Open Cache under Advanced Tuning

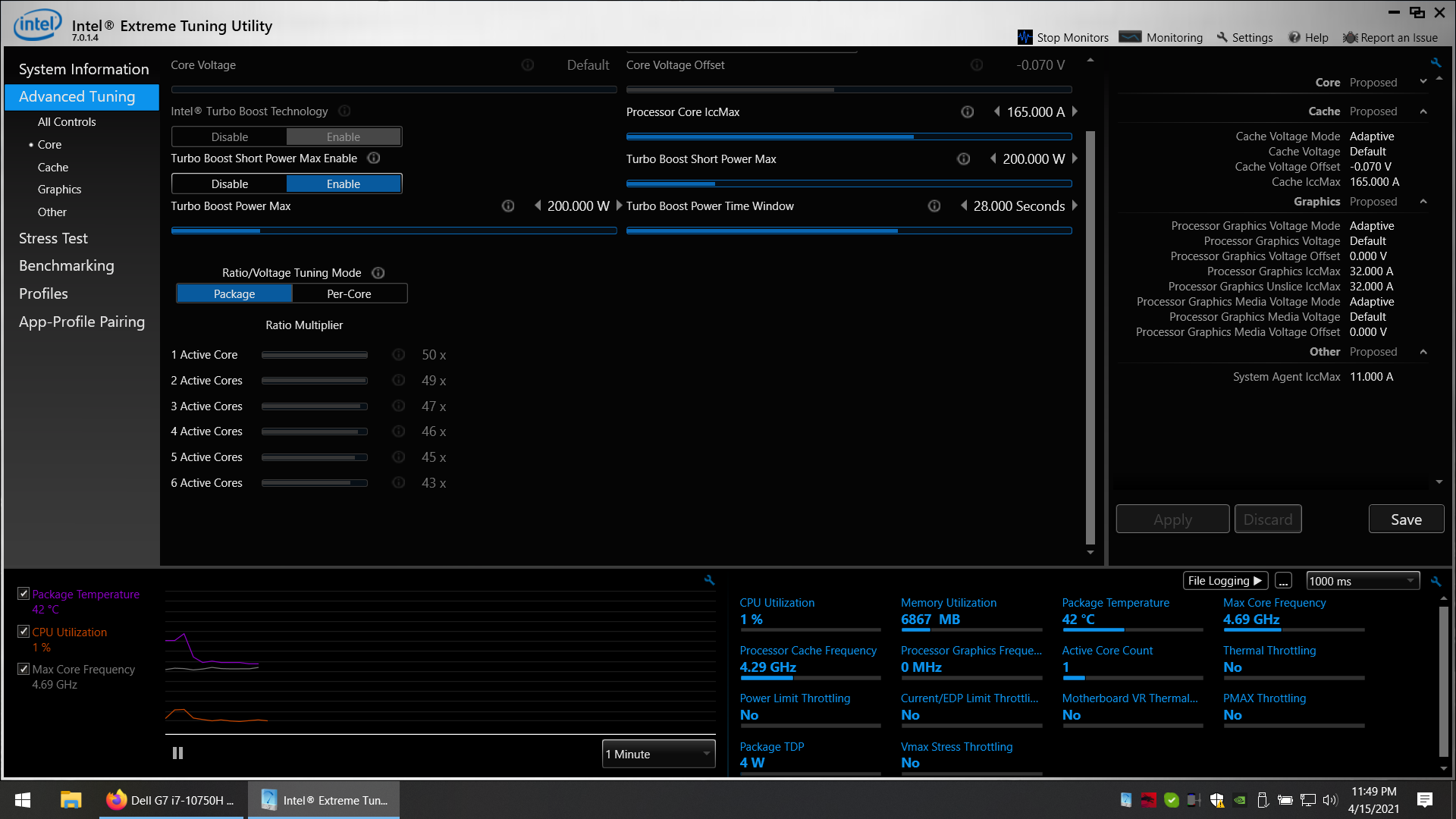(x=53, y=167)
